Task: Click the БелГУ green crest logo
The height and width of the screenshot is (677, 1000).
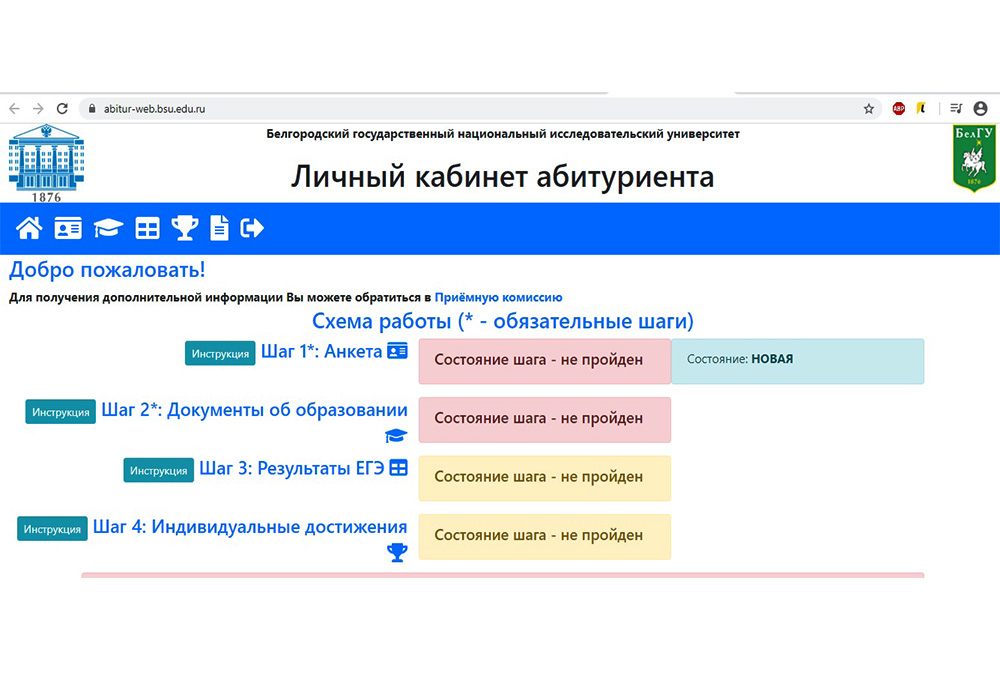Action: click(974, 158)
